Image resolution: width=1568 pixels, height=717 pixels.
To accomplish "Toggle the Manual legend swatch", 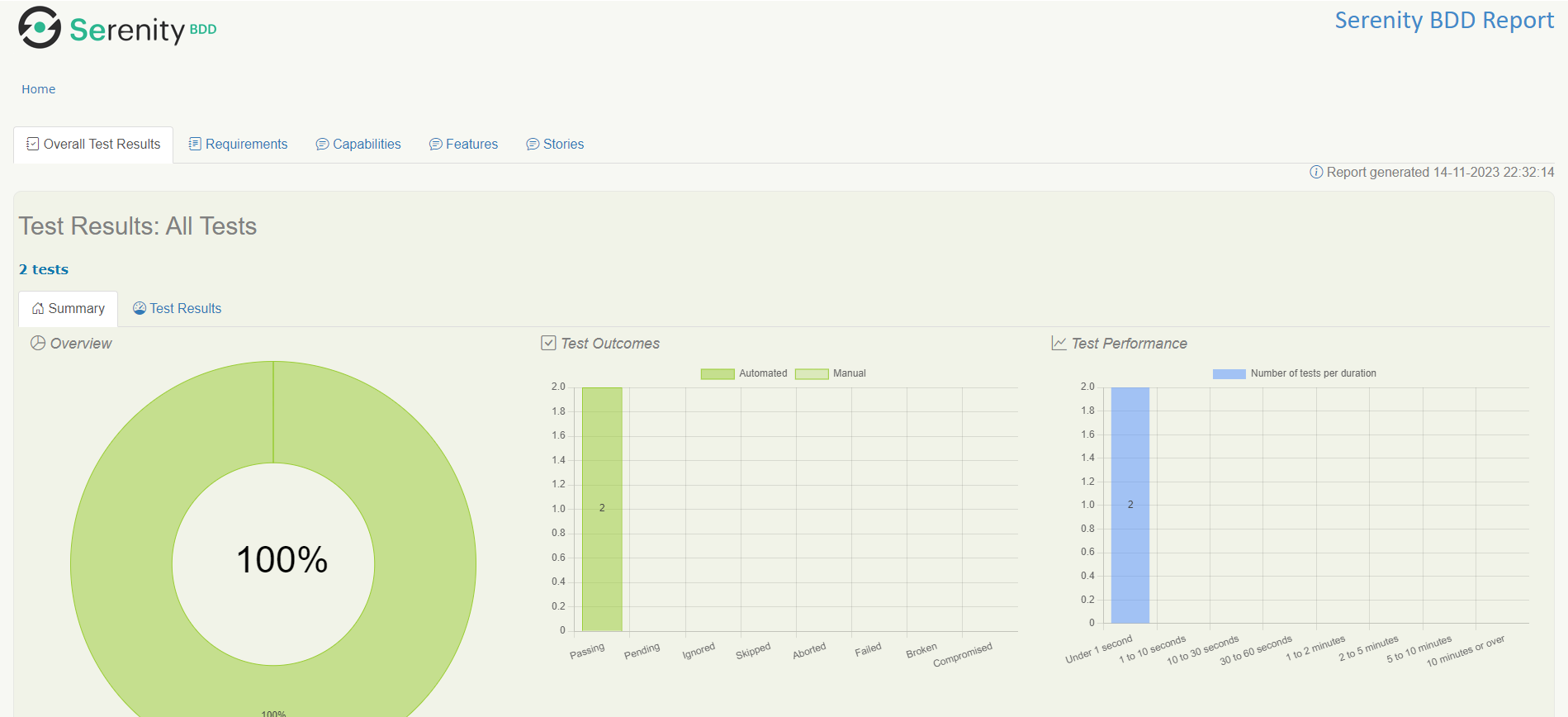I will [812, 374].
